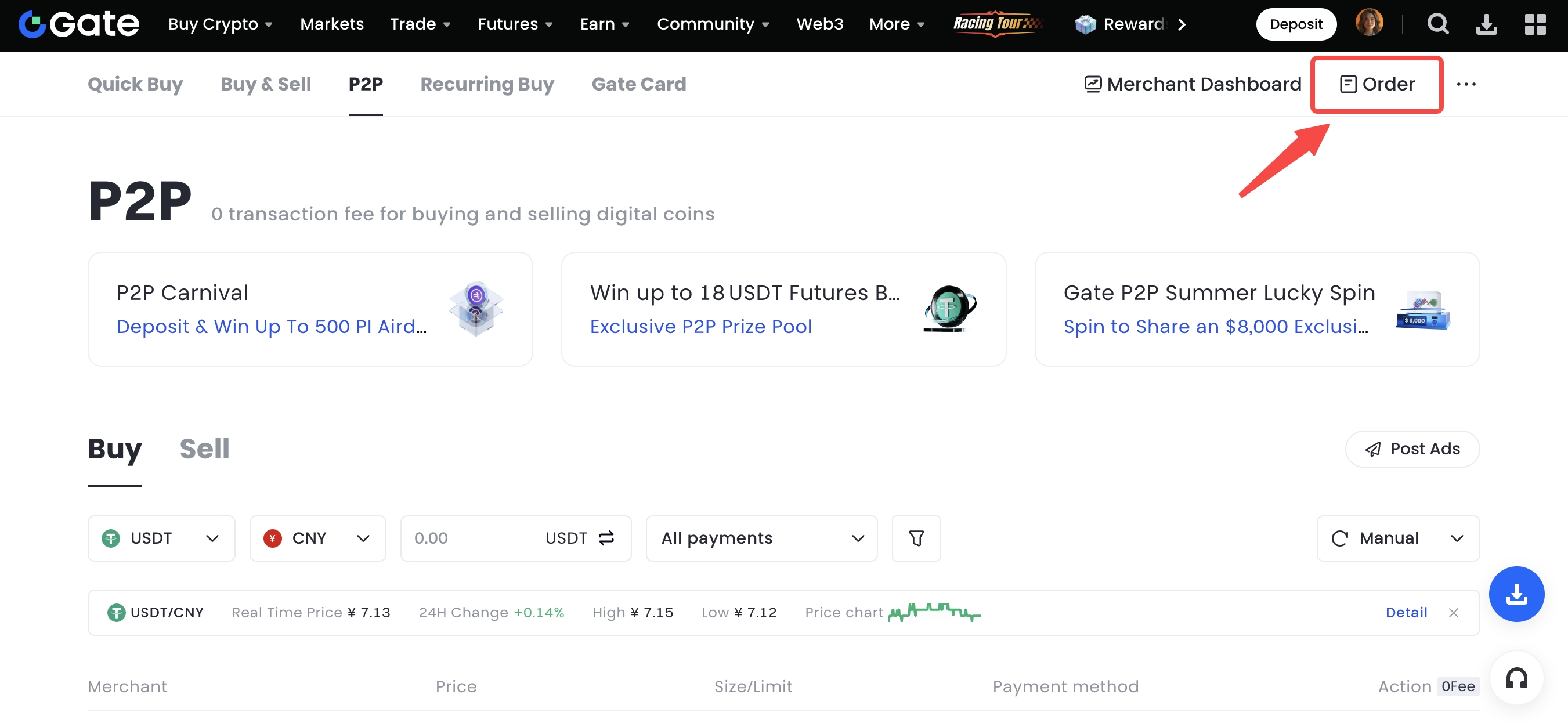This screenshot has height=723, width=1568.
Task: Switch to the Sell tab
Action: point(204,449)
